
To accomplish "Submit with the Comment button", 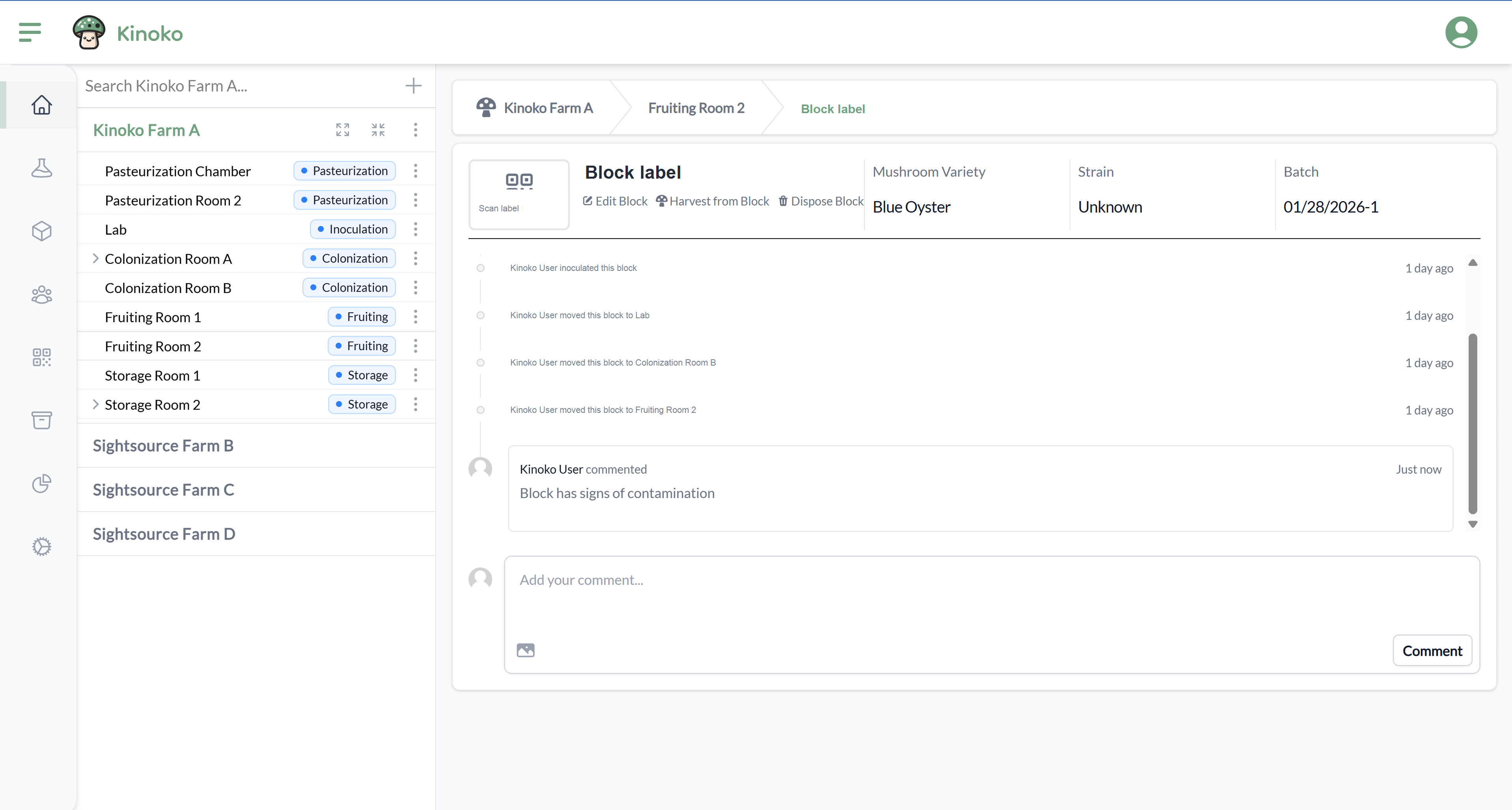I will [1432, 650].
